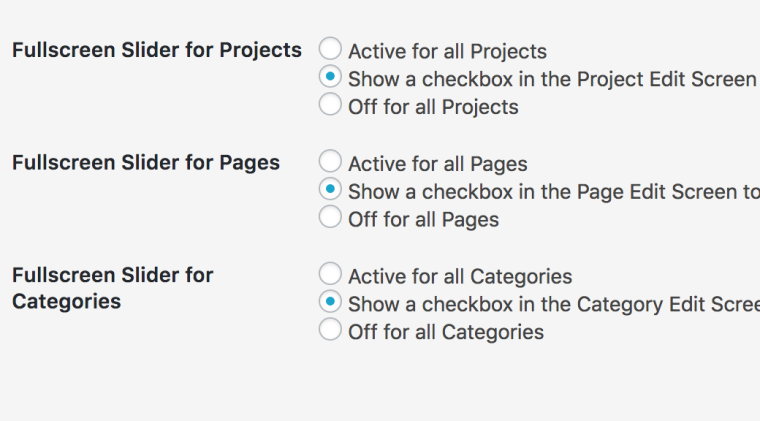The width and height of the screenshot is (760, 421).
Task: Click the 'Off for all Pages' label text
Action: pyautogui.click(x=423, y=220)
